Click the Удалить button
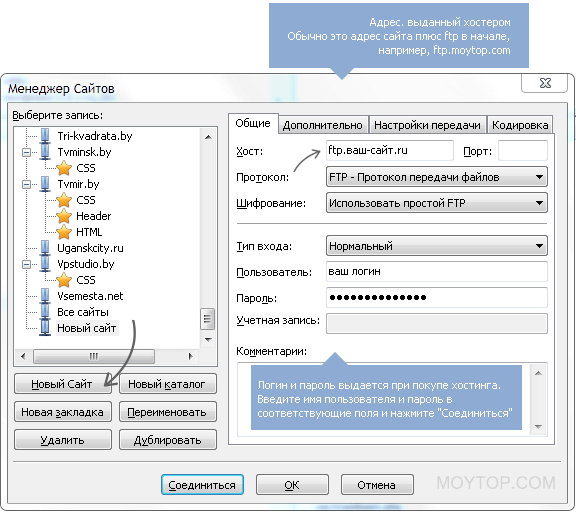This screenshot has width=576, height=516. (x=63, y=440)
